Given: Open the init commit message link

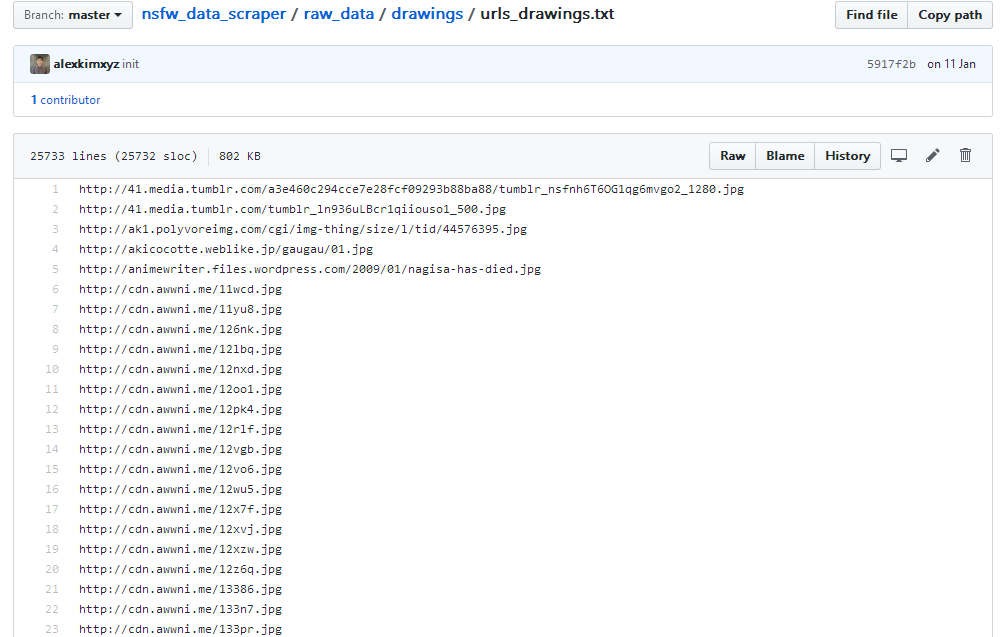Looking at the screenshot, I should pos(131,64).
